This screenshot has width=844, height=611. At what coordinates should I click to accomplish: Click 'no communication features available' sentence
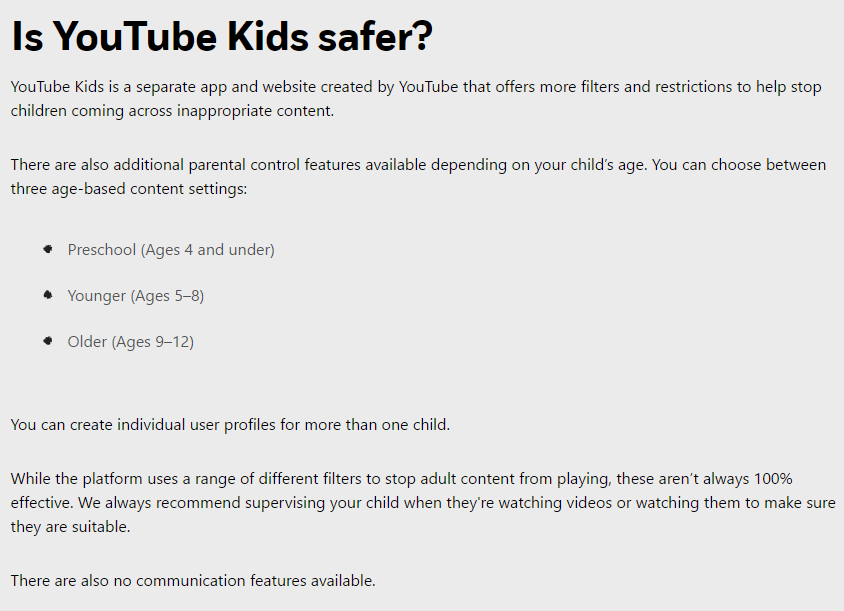(243, 581)
